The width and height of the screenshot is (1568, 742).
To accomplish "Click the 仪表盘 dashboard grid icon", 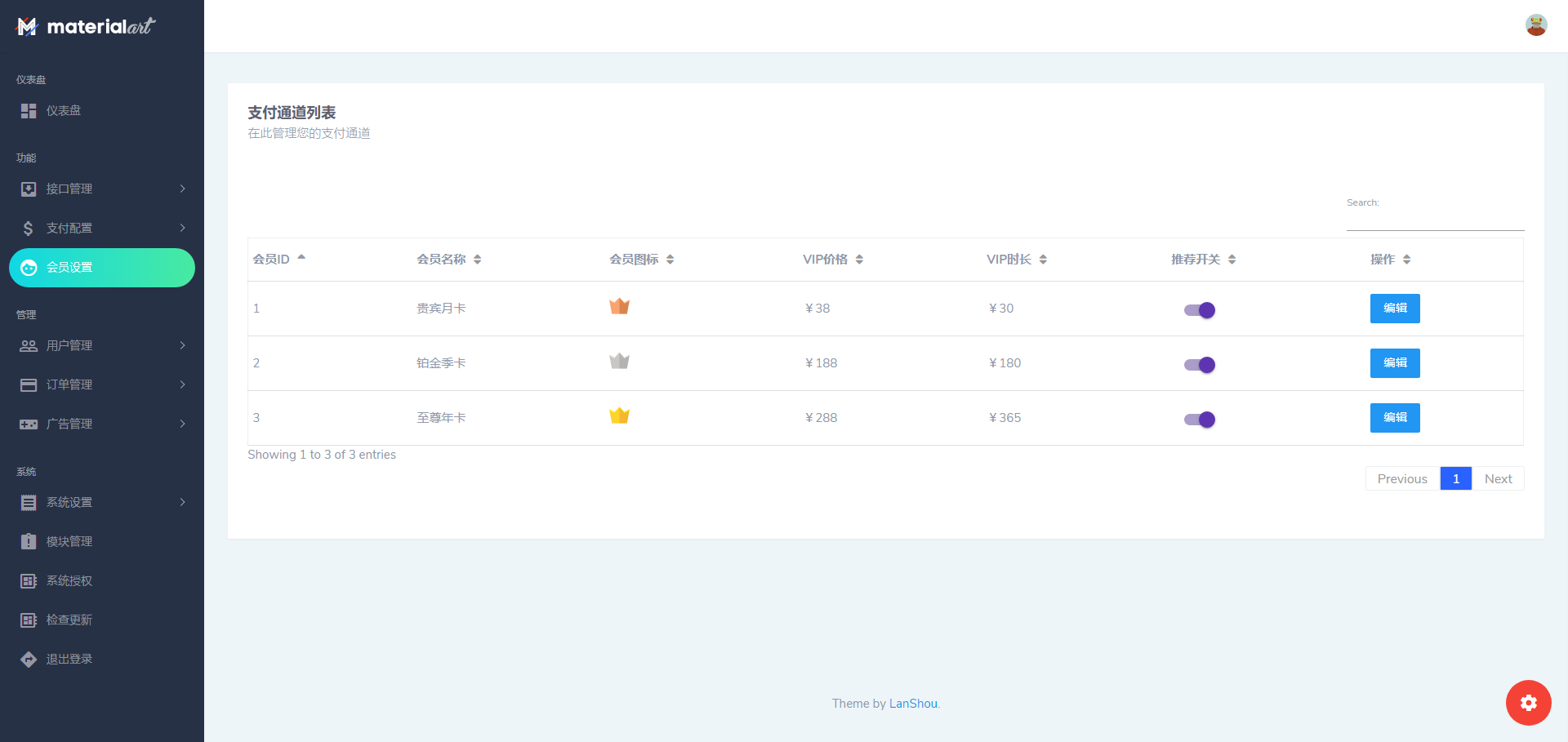I will [x=29, y=111].
